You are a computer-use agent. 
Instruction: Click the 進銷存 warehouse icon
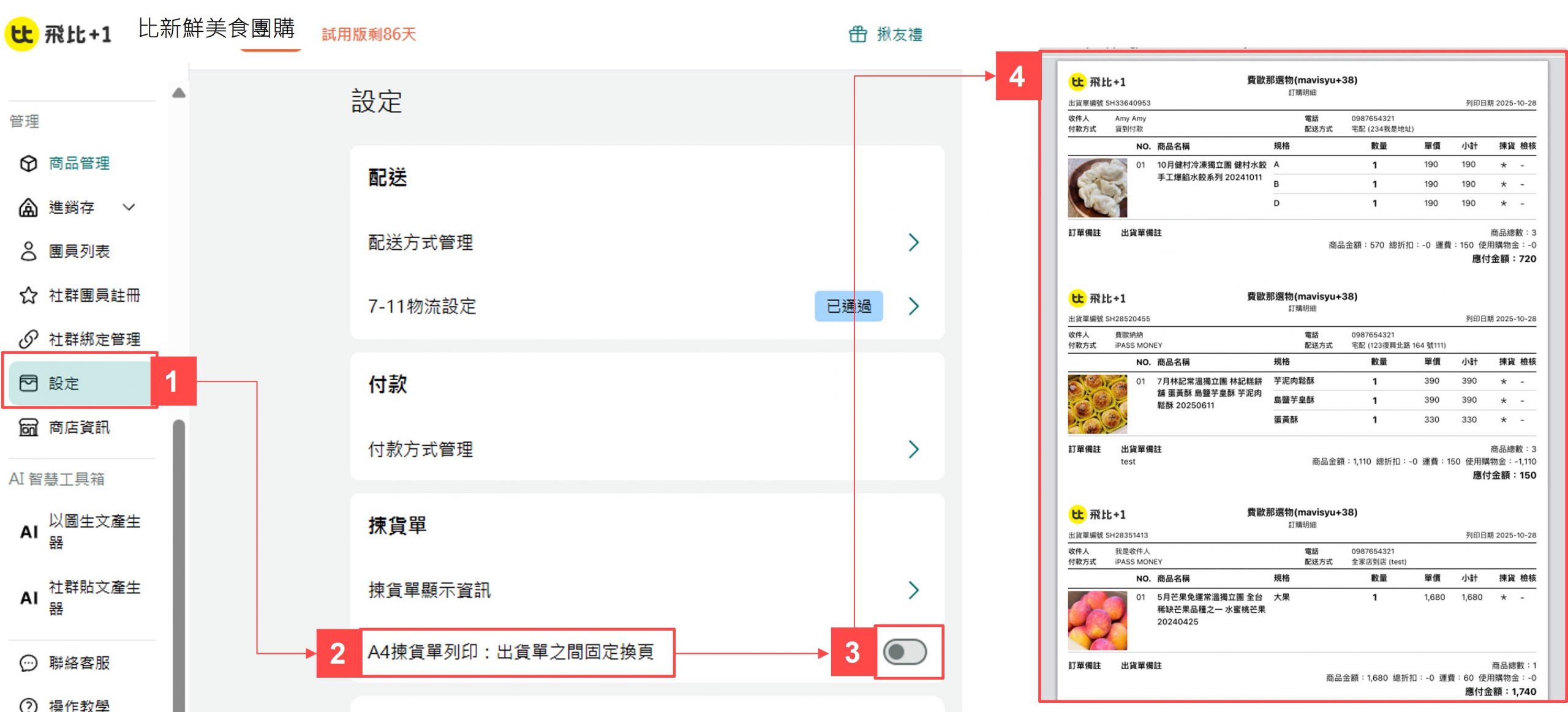(28, 208)
